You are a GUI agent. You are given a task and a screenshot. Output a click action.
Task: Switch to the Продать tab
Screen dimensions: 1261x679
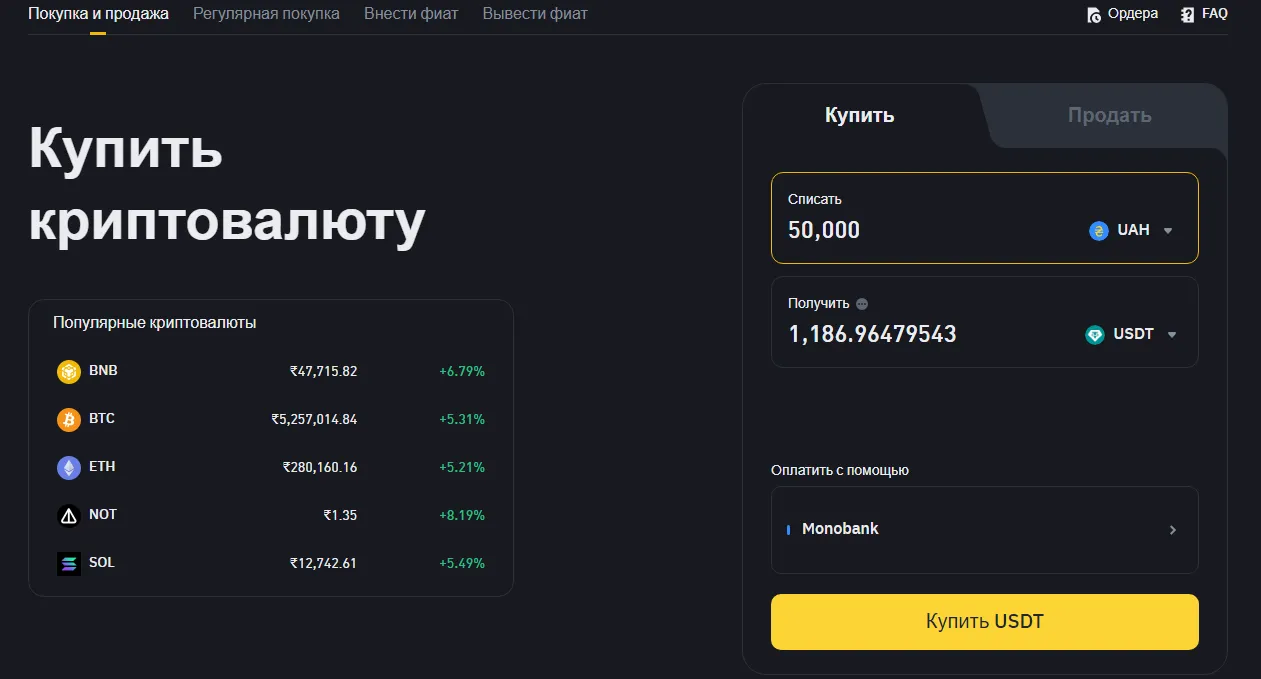tap(1108, 114)
